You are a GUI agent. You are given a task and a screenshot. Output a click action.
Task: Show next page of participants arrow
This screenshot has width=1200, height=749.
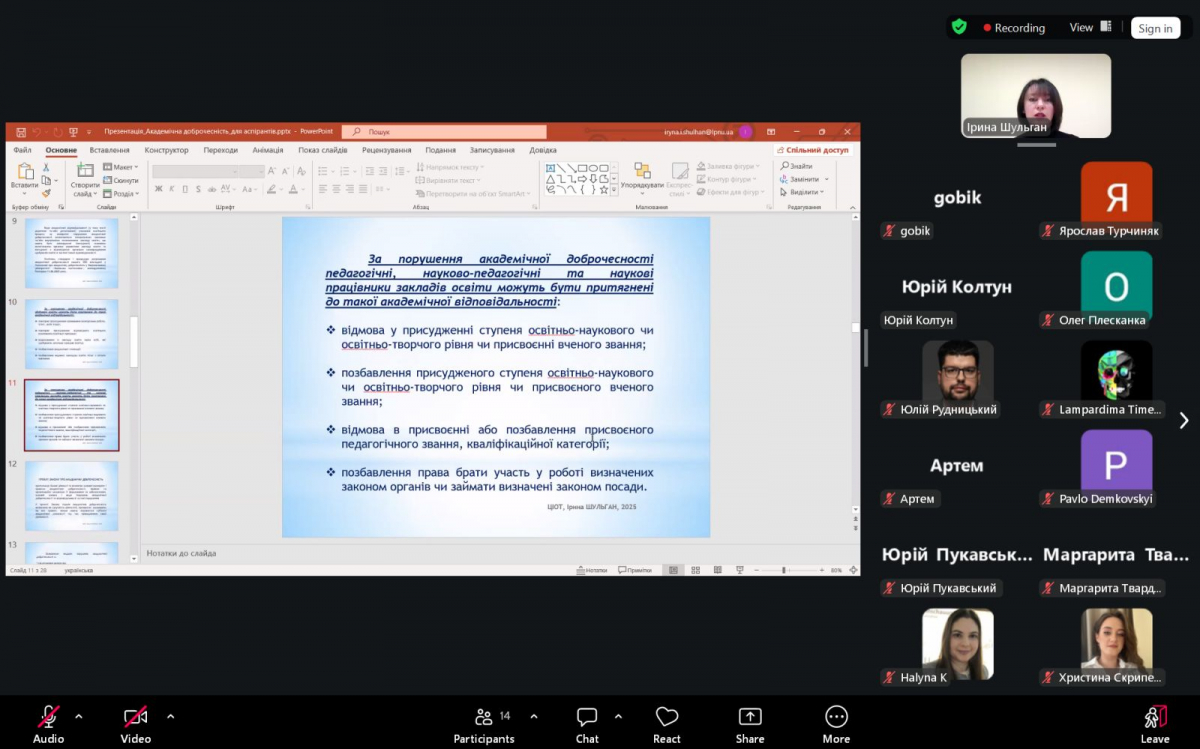[x=1184, y=421]
